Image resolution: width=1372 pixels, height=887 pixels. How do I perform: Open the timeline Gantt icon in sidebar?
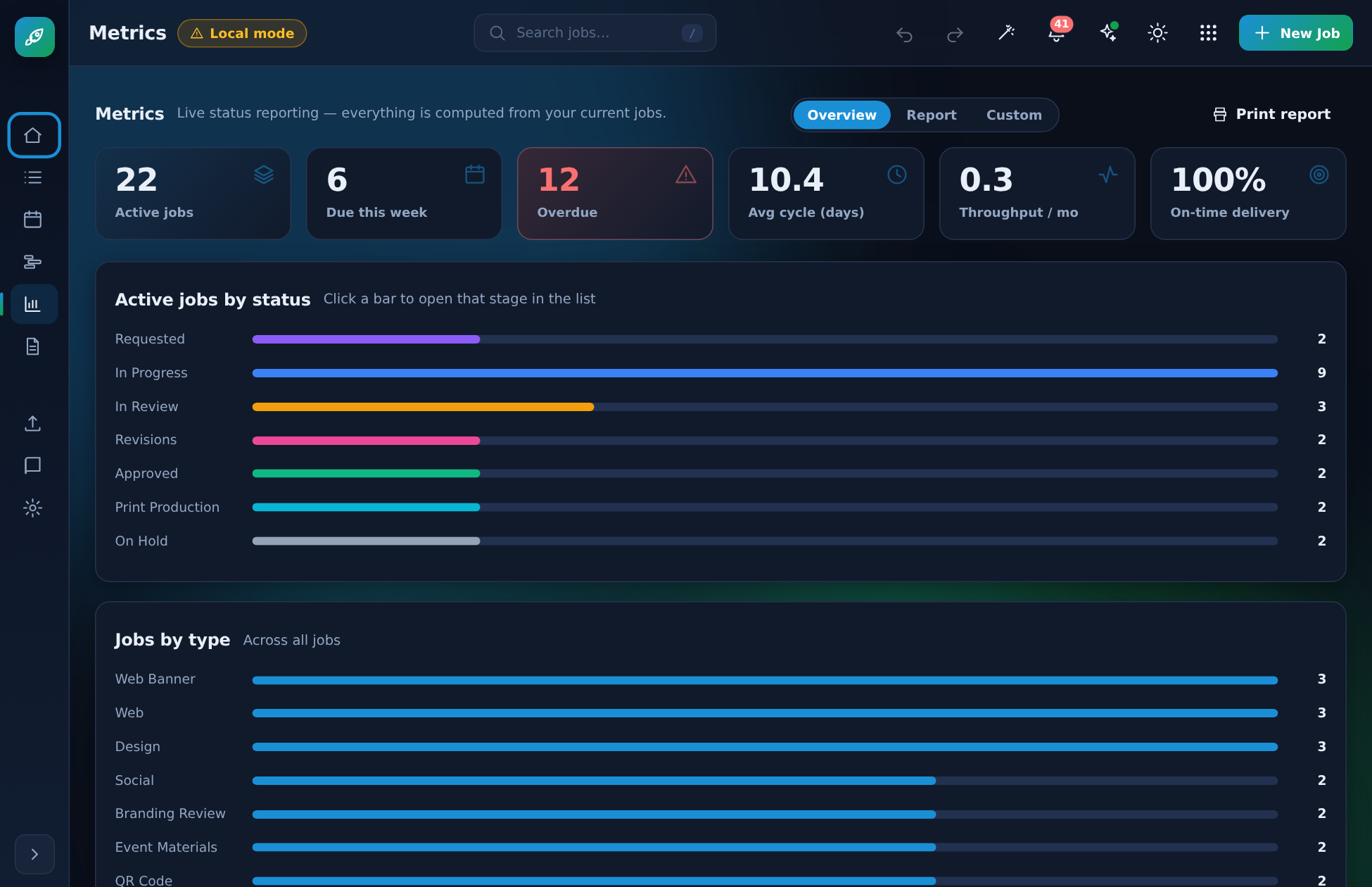point(33,262)
